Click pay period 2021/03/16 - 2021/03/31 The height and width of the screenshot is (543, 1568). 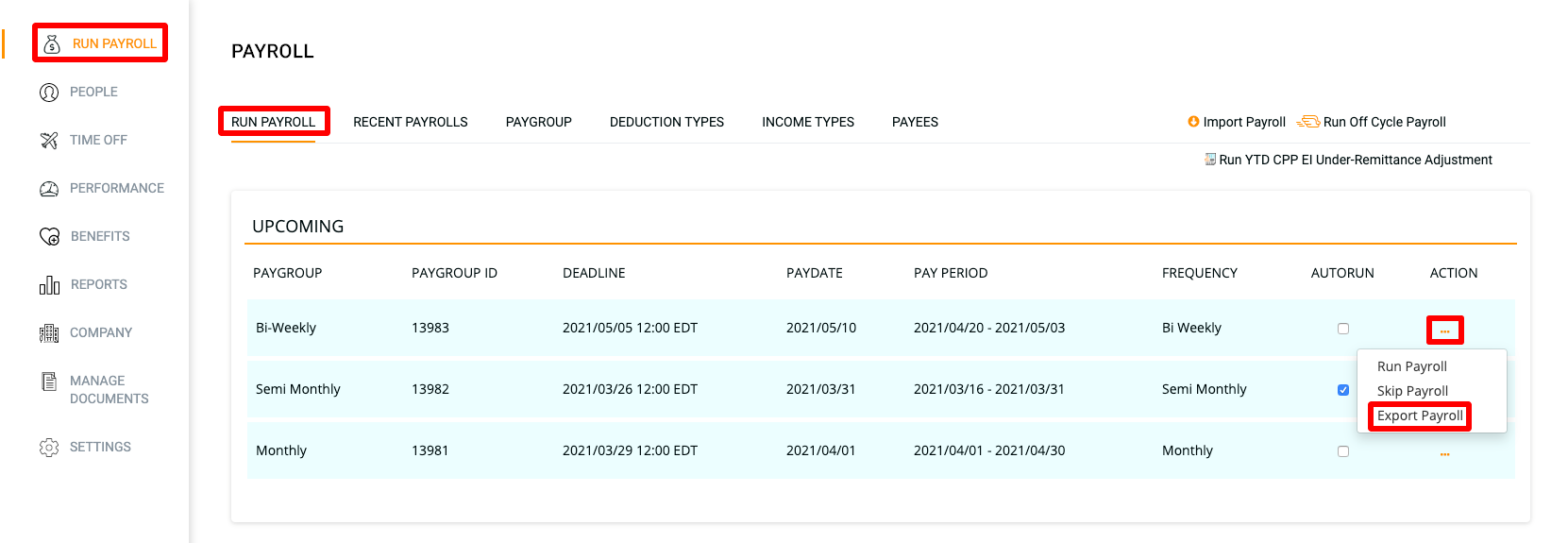click(x=989, y=389)
